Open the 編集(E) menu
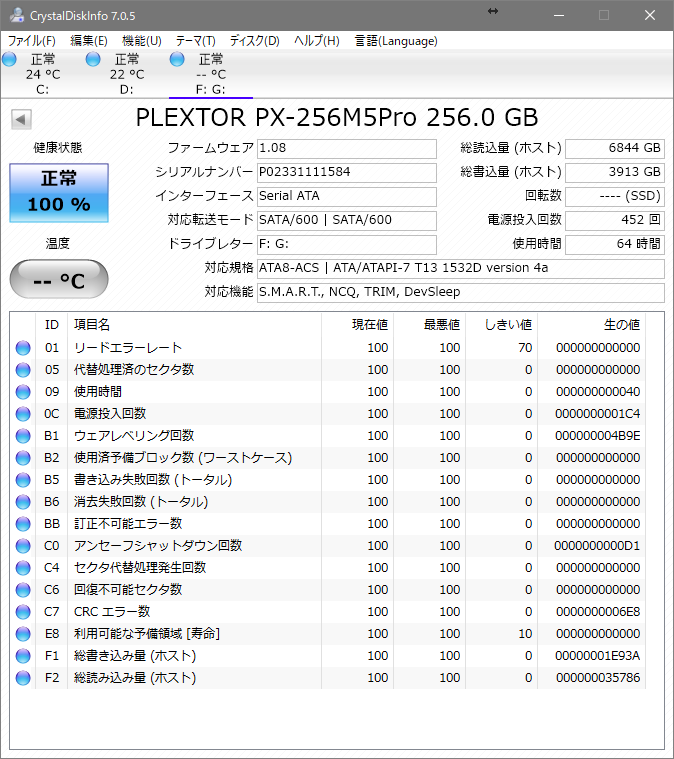This screenshot has width=674, height=759. (89, 41)
